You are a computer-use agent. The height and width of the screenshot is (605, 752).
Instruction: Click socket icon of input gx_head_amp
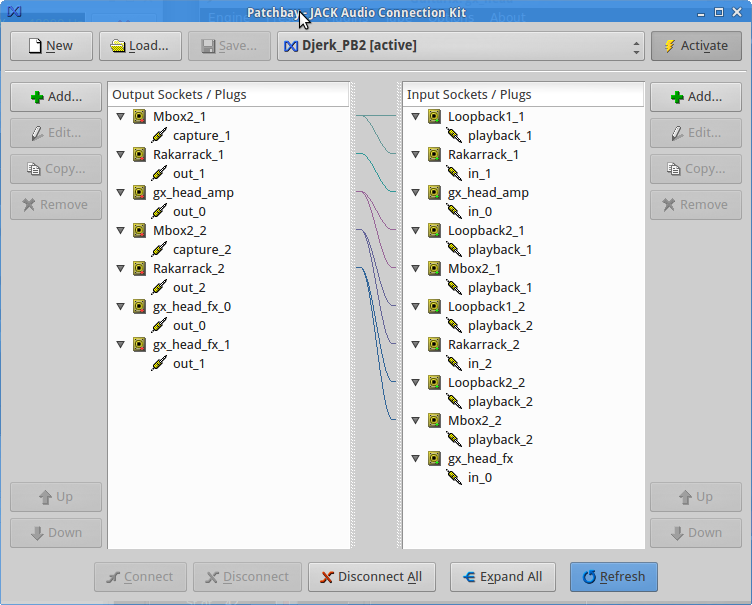434,192
